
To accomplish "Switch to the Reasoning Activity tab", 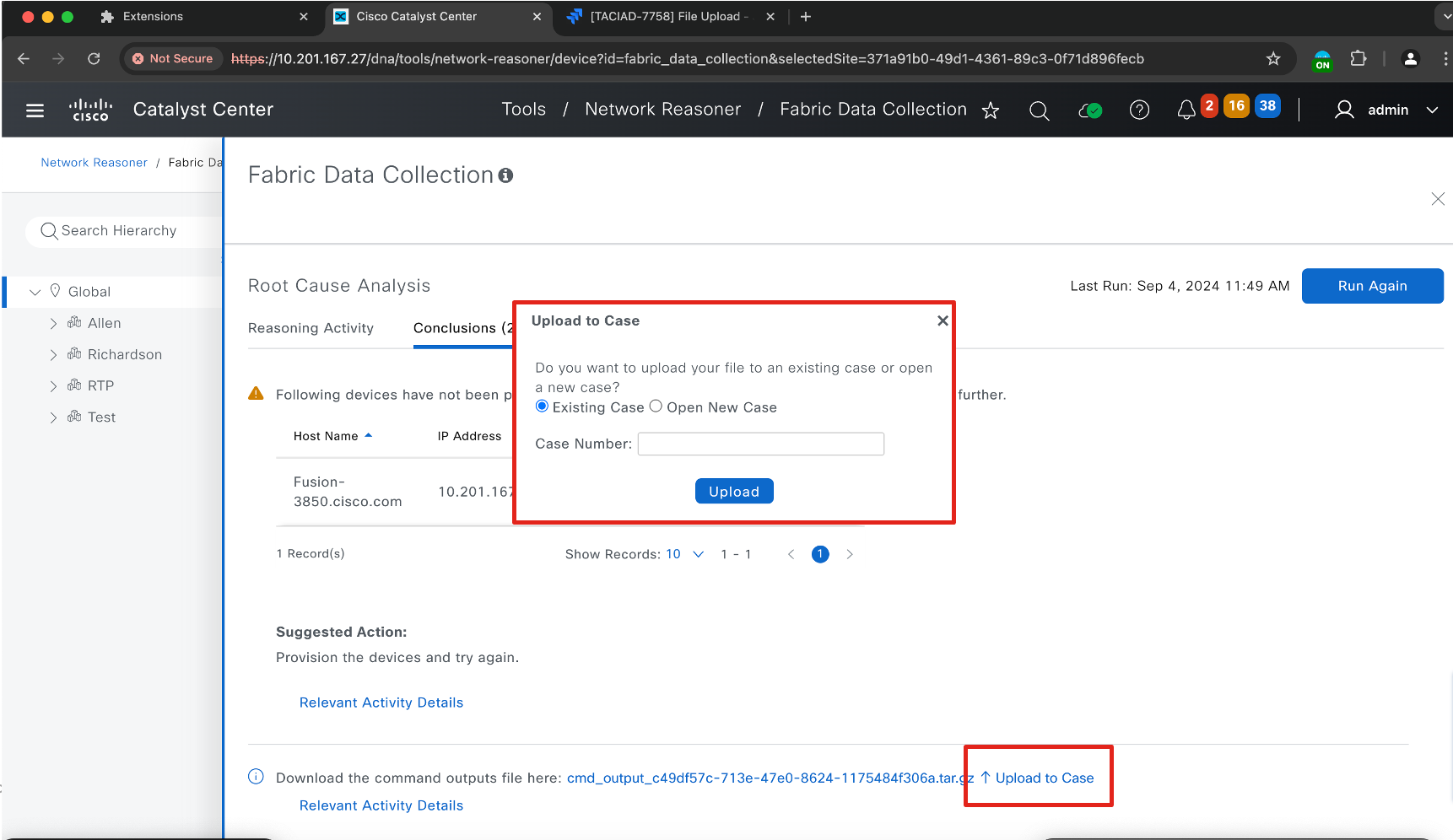I will (x=311, y=328).
